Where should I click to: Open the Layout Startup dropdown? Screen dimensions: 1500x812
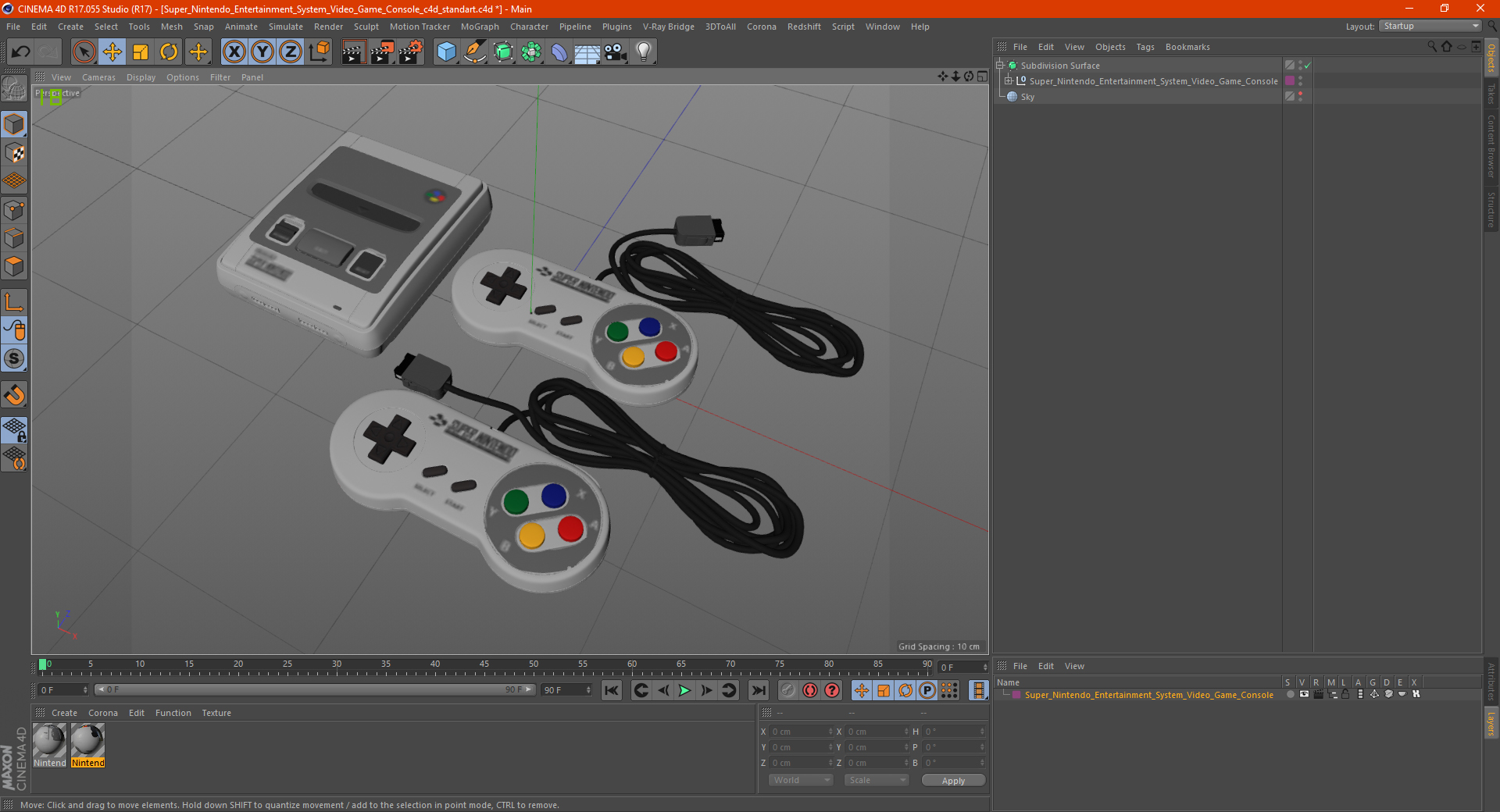(x=1430, y=26)
